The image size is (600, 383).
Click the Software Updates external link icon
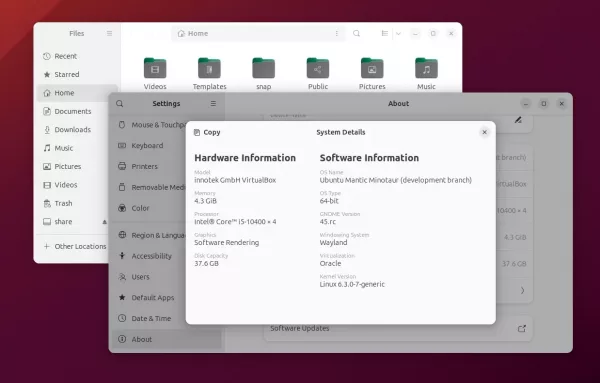pos(522,329)
